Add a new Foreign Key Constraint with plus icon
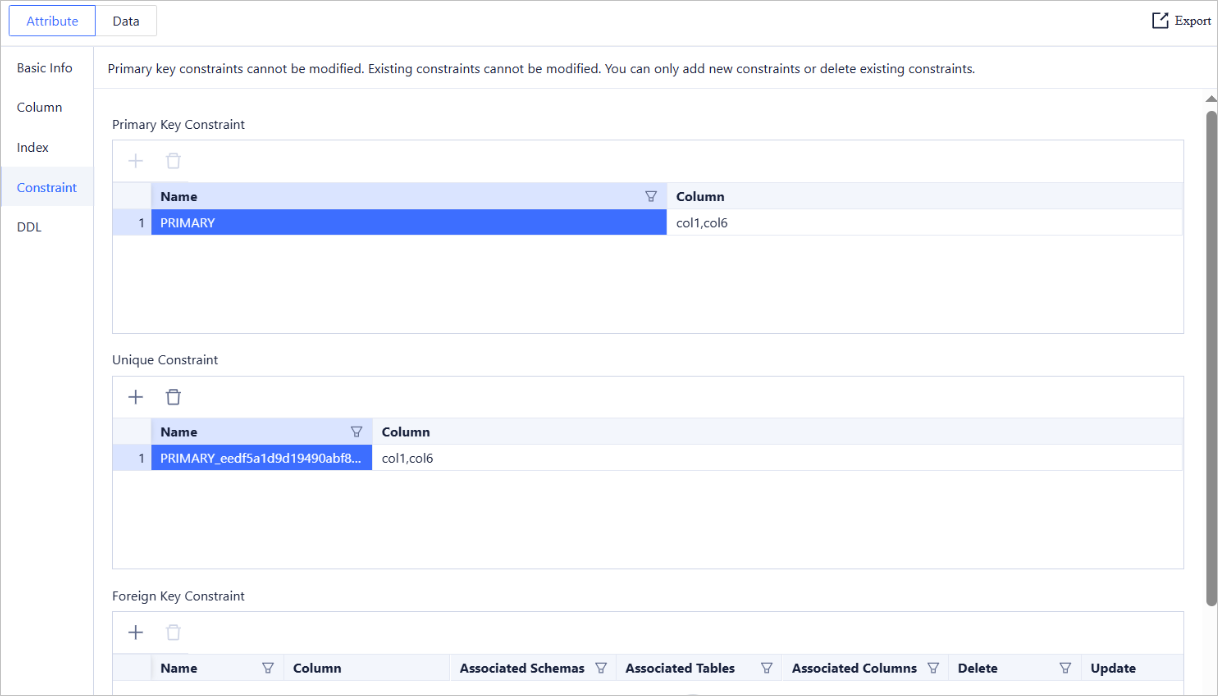This screenshot has width=1218, height=696. point(136,632)
